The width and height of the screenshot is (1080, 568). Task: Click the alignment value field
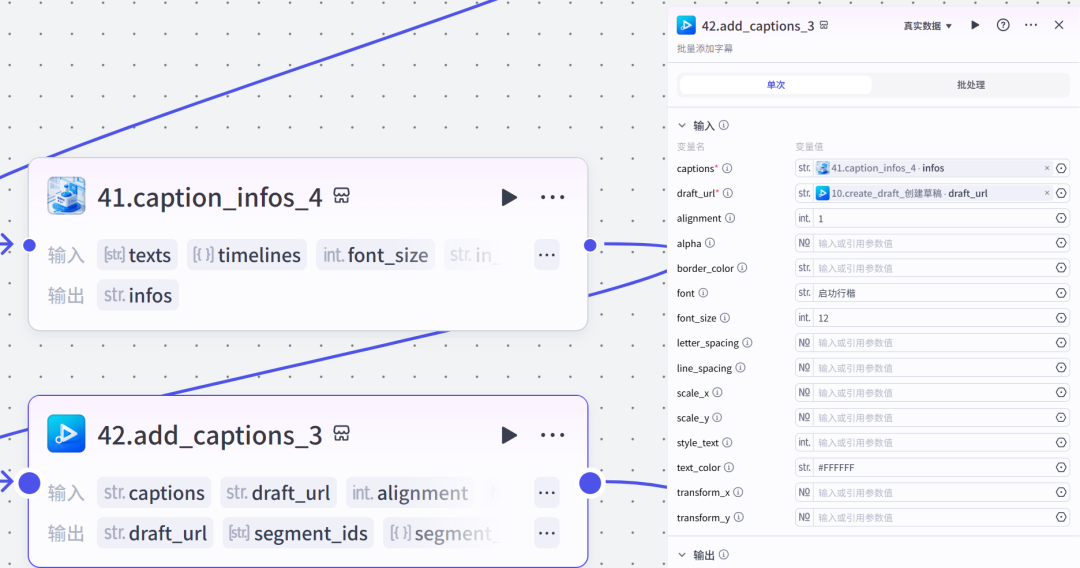930,218
